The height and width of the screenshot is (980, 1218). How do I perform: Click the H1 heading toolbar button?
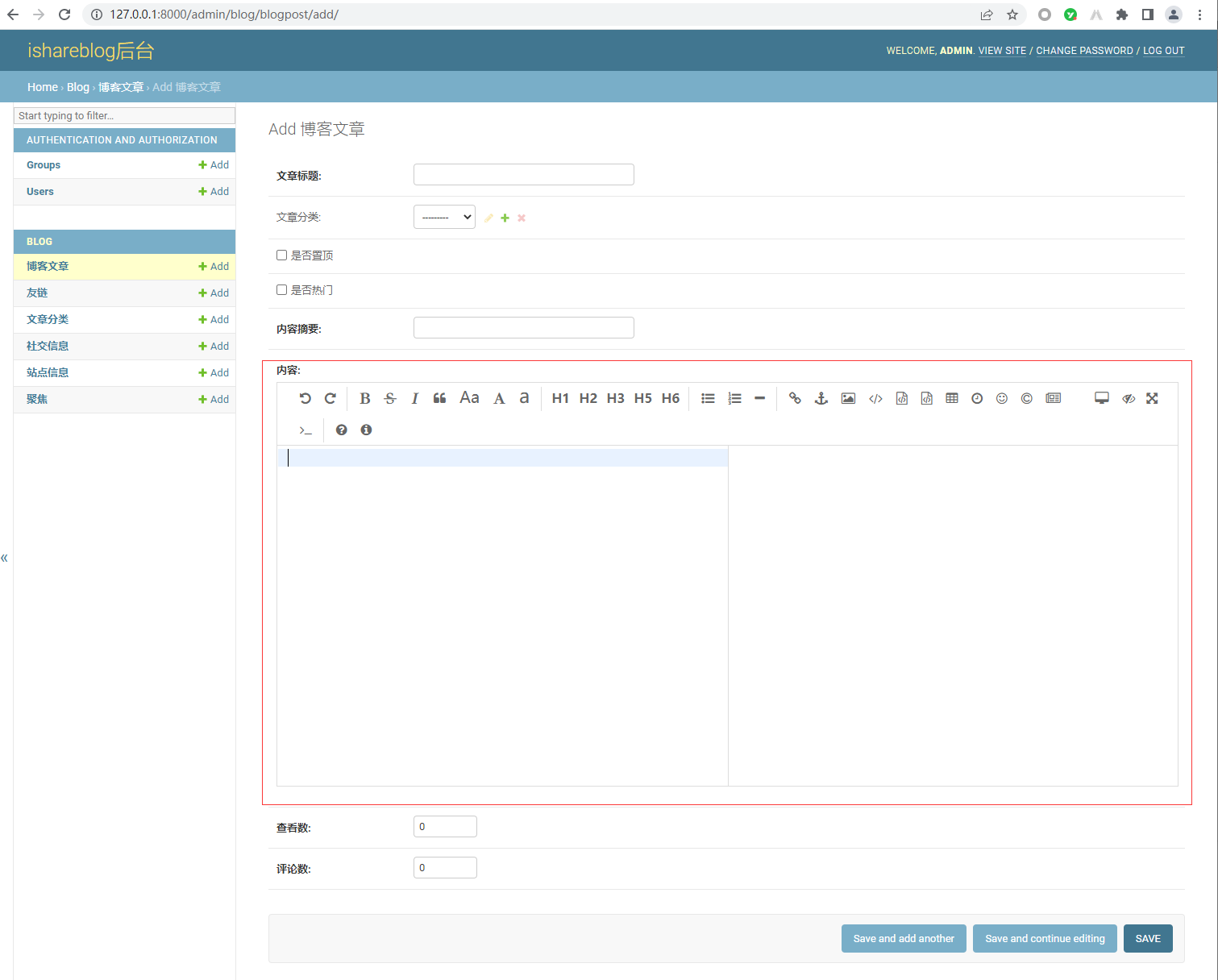pos(560,398)
